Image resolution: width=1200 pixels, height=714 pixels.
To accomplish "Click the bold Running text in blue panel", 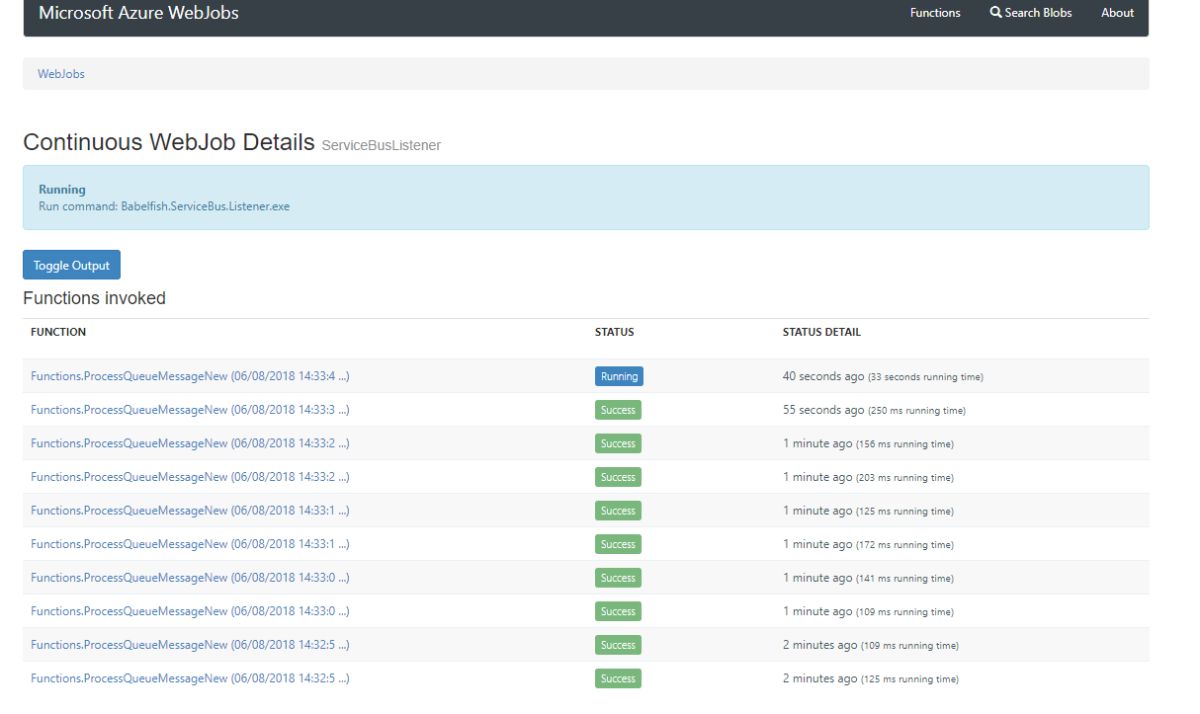I will pyautogui.click(x=62, y=188).
